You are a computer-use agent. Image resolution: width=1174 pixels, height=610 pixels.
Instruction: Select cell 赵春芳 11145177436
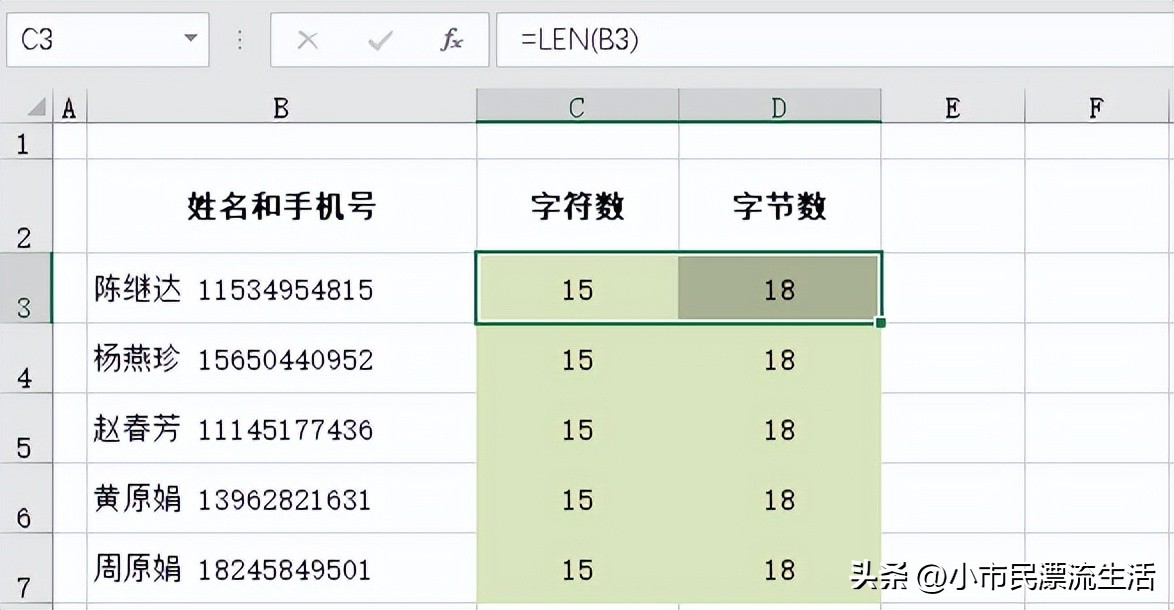point(282,427)
